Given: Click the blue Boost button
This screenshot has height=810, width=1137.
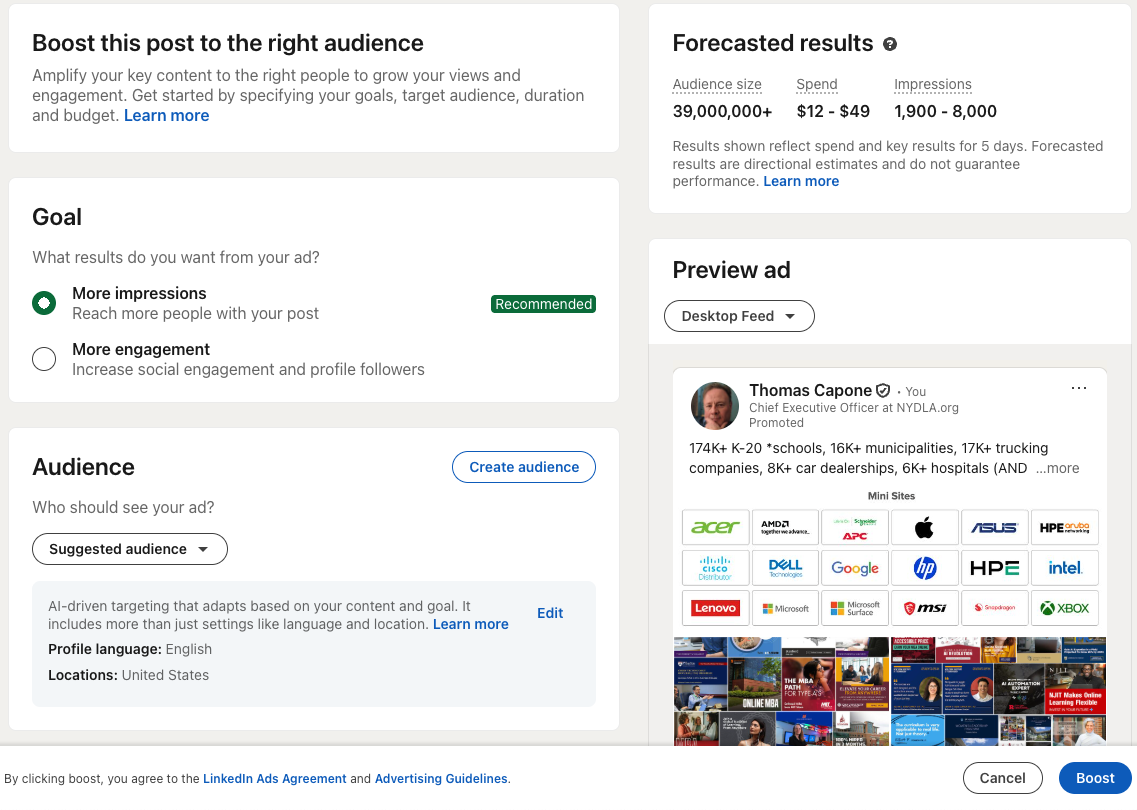Looking at the screenshot, I should [1094, 778].
